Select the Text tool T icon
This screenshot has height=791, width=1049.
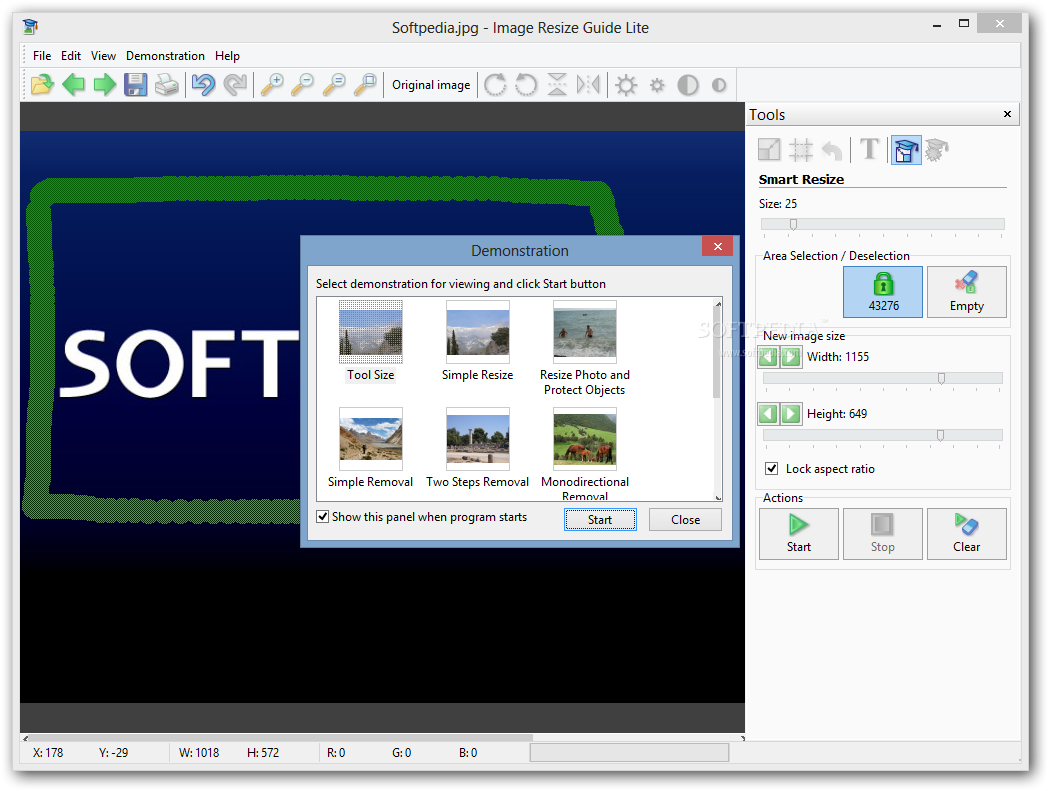click(x=869, y=149)
